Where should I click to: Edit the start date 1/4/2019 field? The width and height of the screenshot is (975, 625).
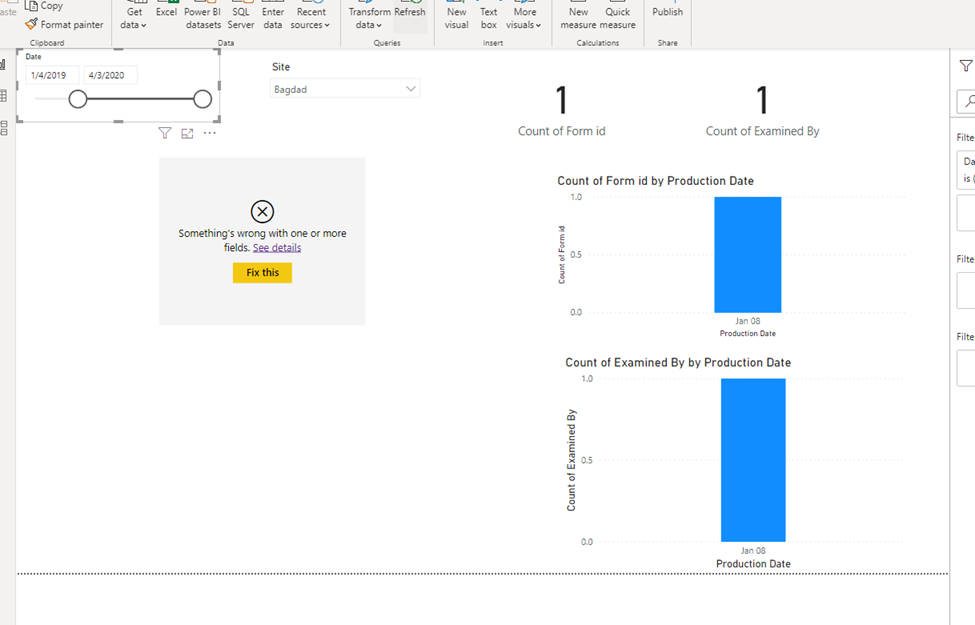pos(52,75)
